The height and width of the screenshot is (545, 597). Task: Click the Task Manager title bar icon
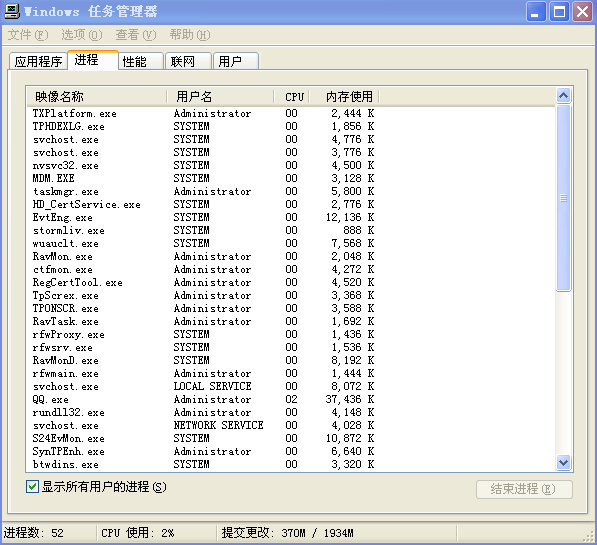point(12,11)
